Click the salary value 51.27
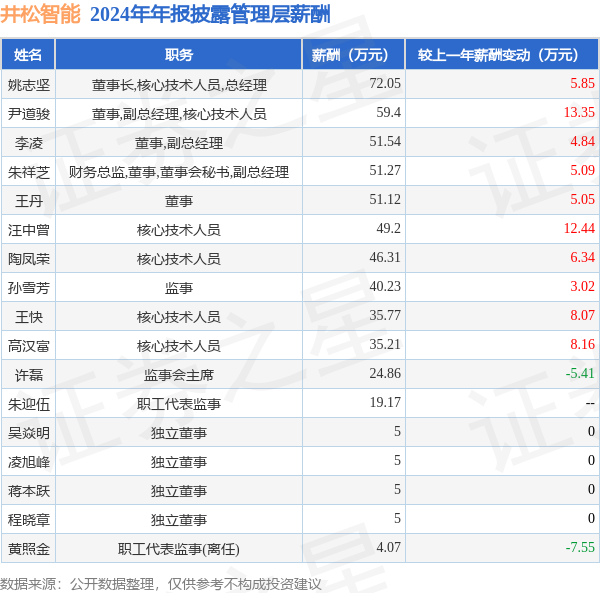 [385, 170]
